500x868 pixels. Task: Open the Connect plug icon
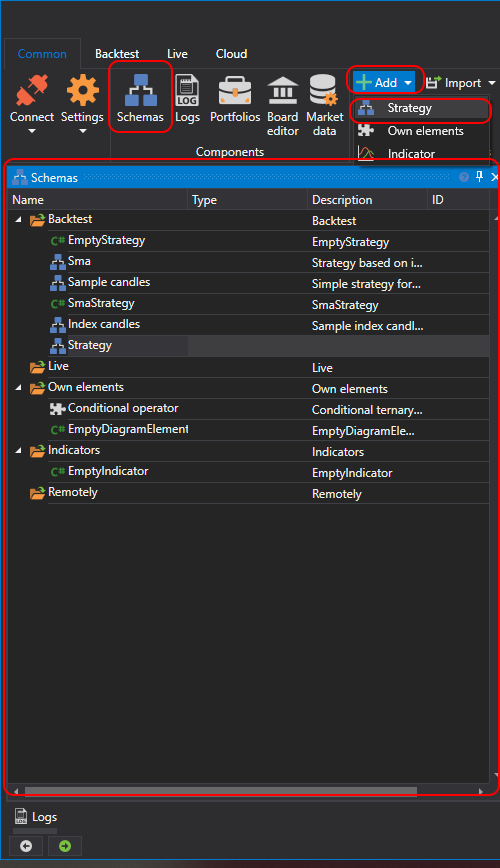(32, 90)
